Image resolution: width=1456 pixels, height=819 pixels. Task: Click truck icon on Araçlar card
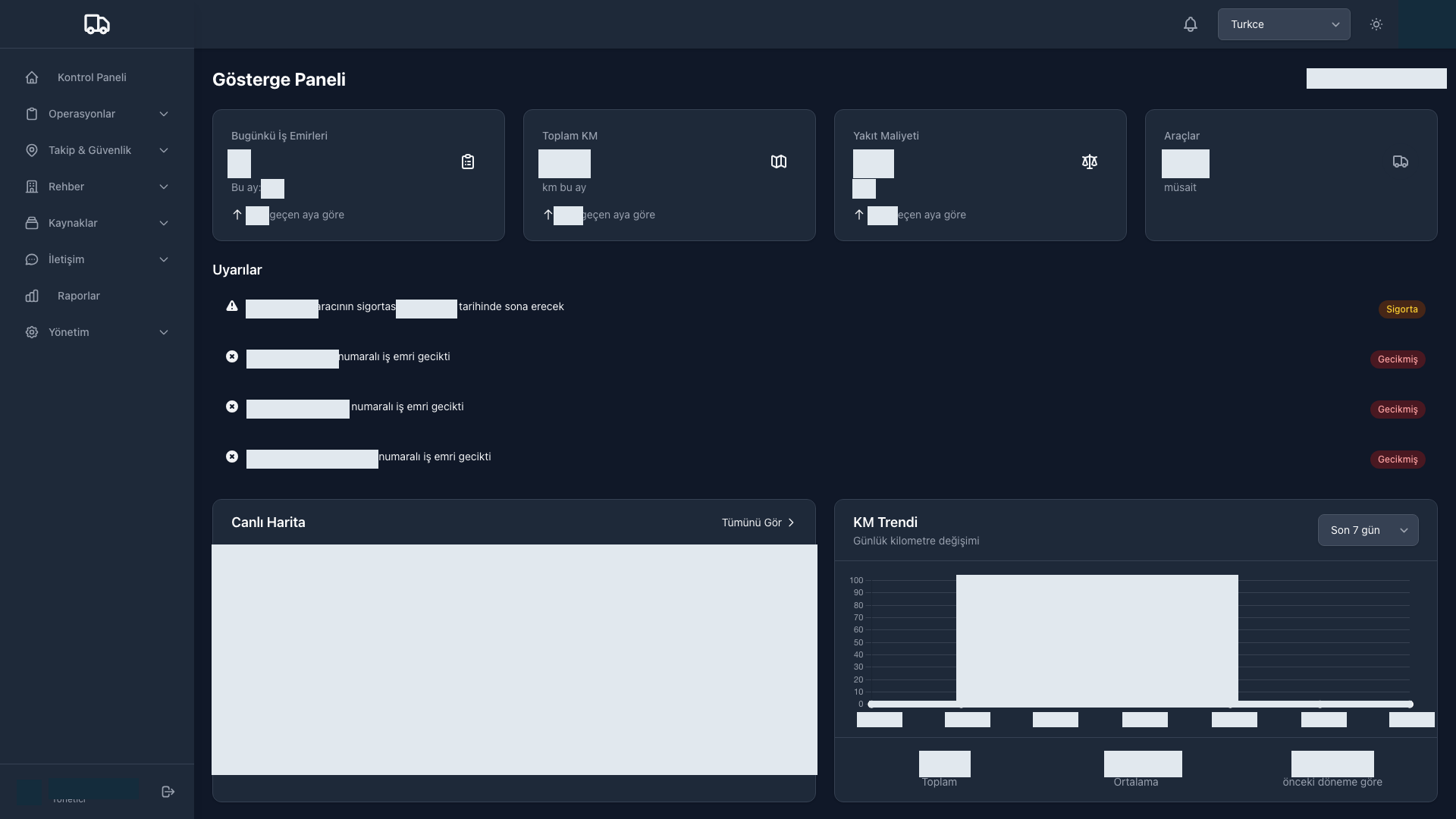(x=1401, y=162)
